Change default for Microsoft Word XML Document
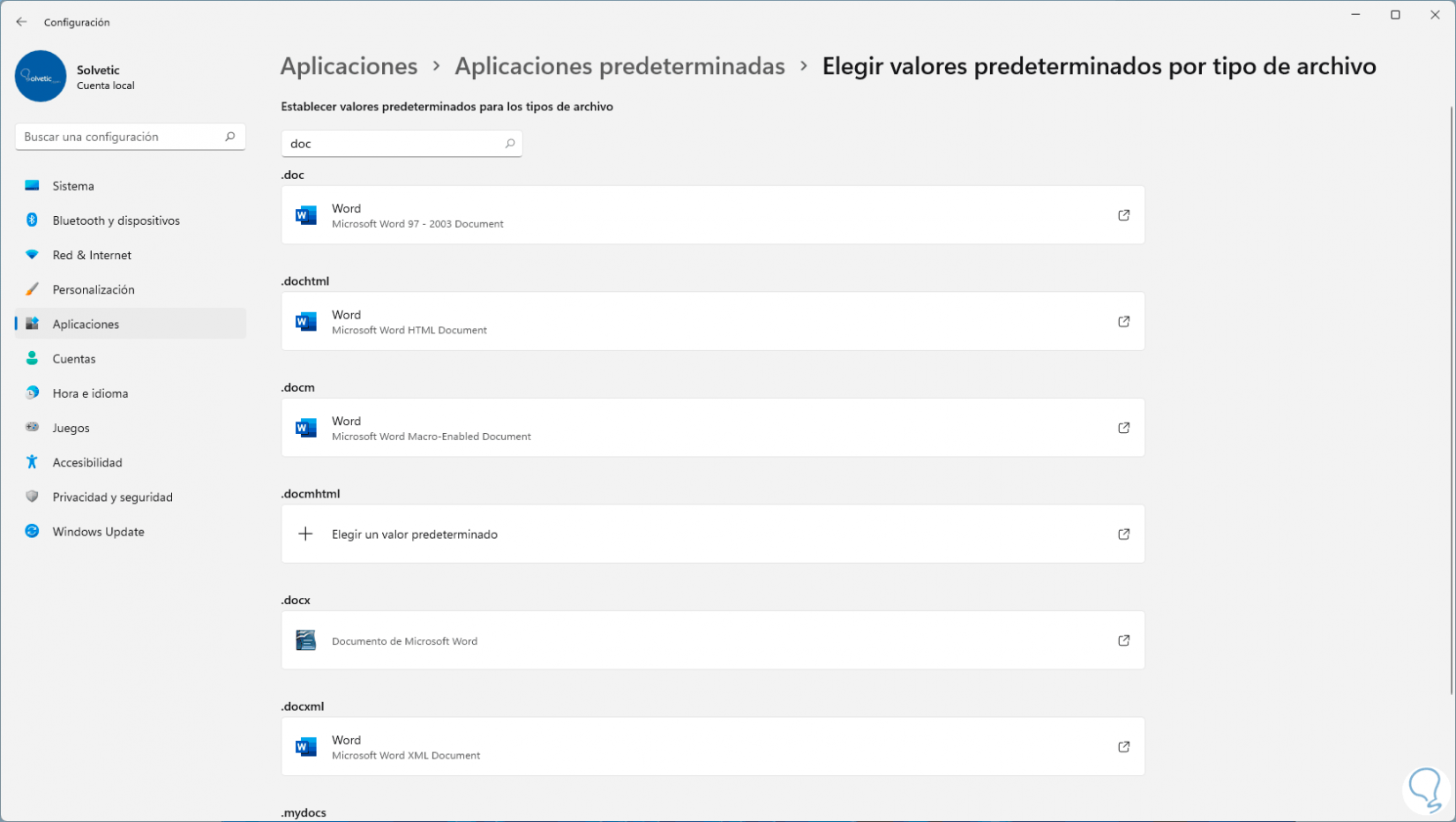1456x822 pixels. (713, 747)
